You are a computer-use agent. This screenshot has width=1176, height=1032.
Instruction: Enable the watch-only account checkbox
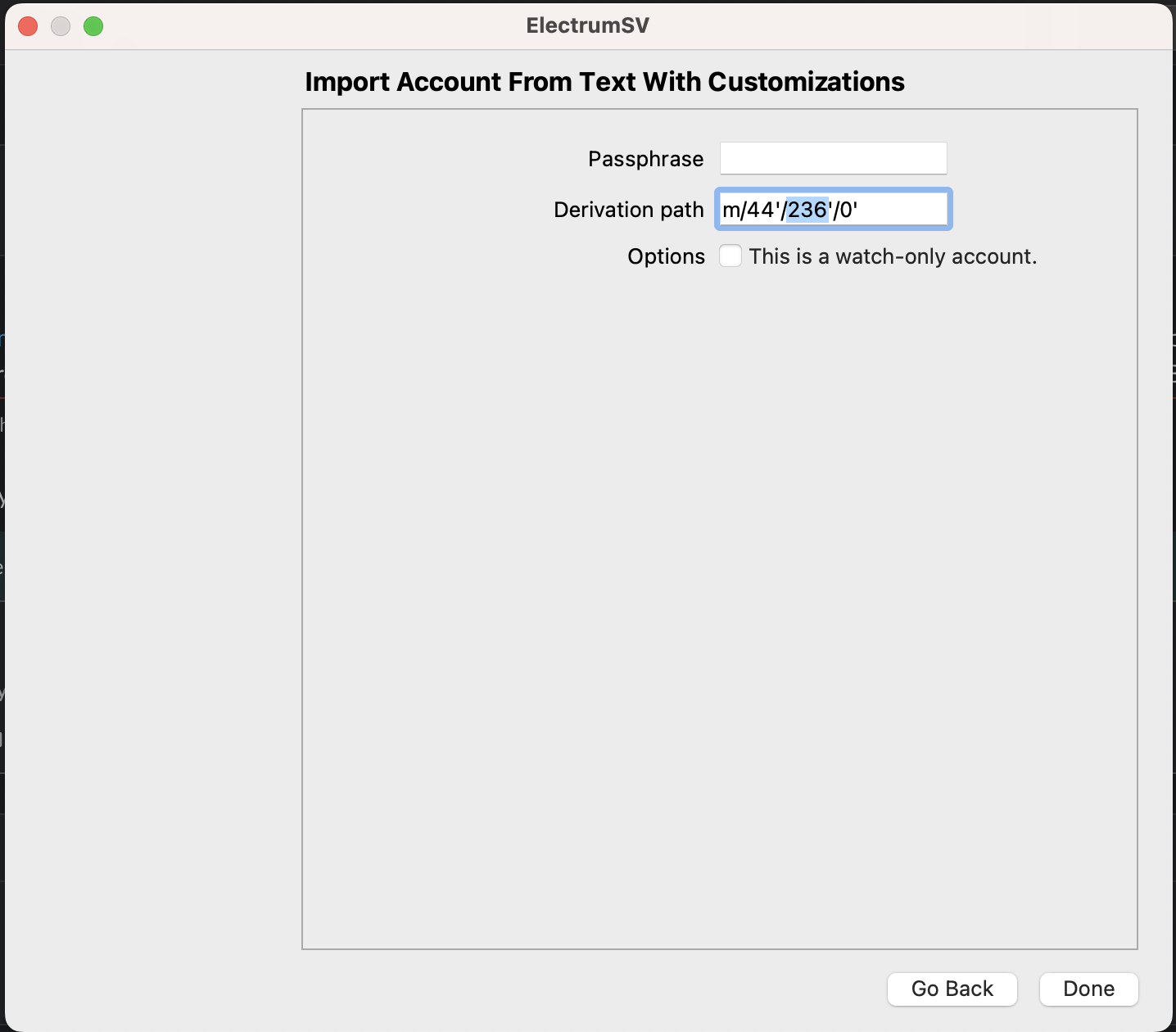(730, 256)
